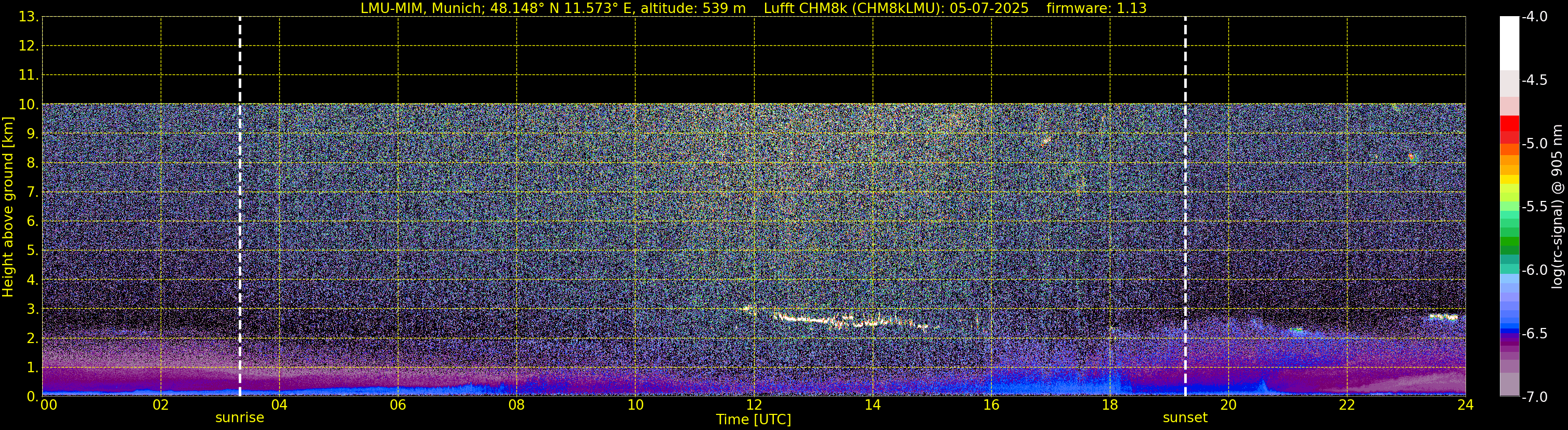Click the x-axis tick label '12'
Viewport: 1568px width, 430px height.
point(754,405)
